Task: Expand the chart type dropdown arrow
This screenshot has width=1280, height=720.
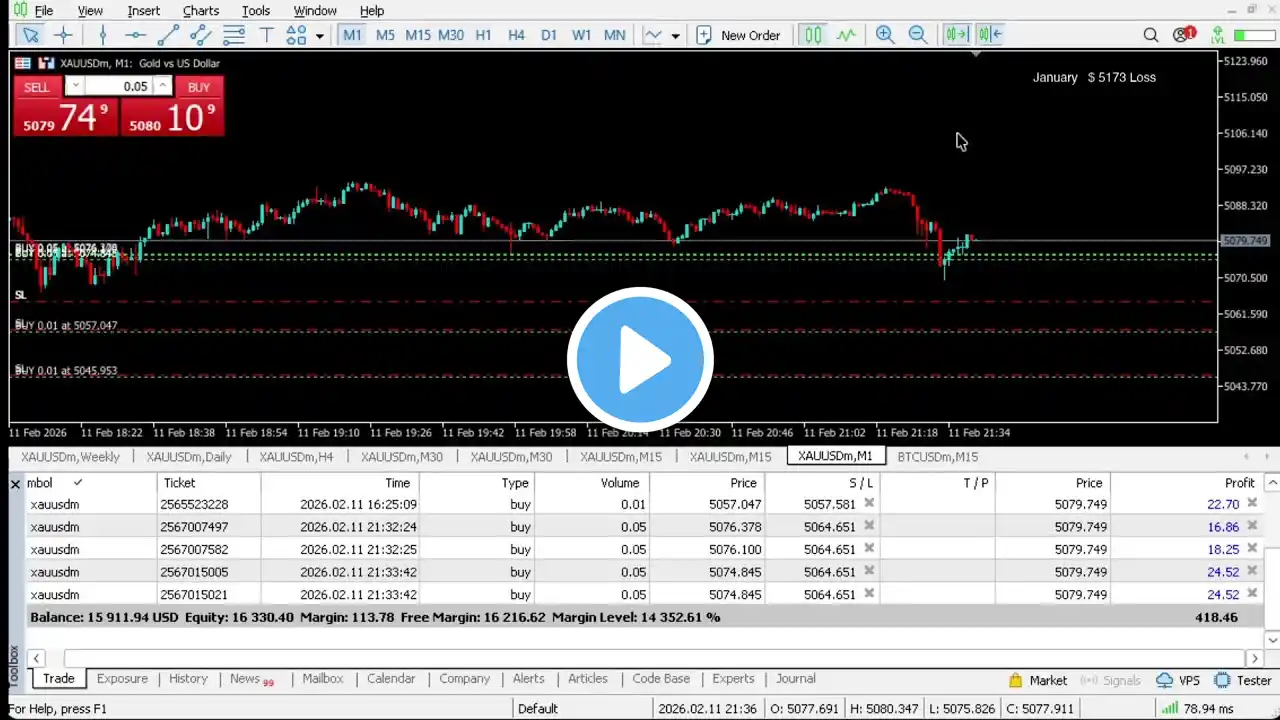Action: [x=676, y=36]
